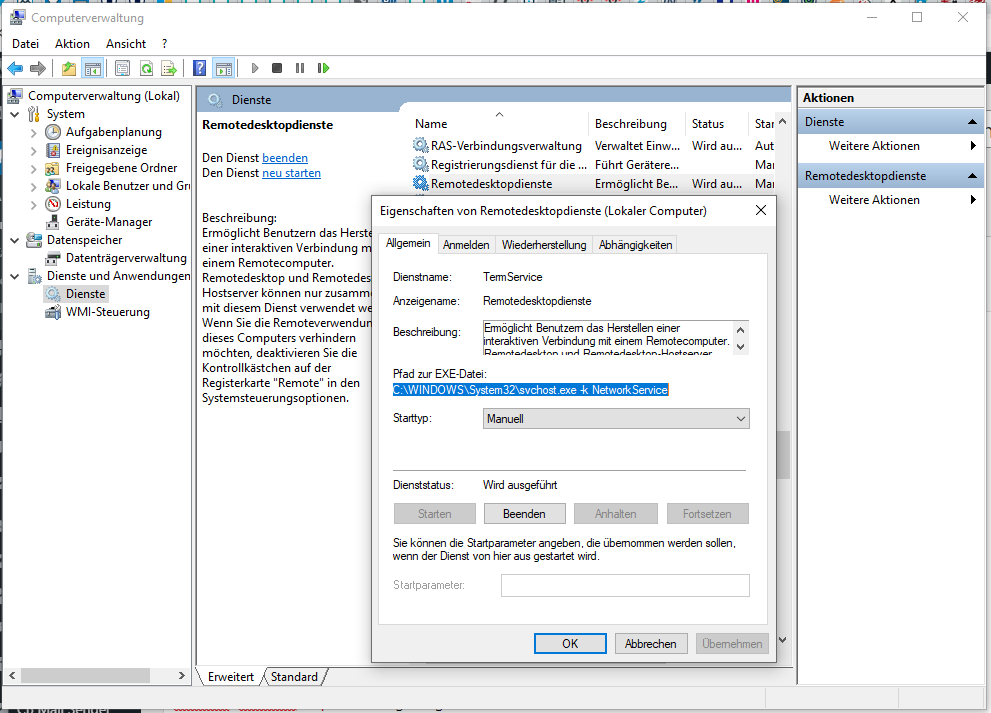Viewport: 991px width, 713px height.
Task: Click the export list toolbar icon
Action: 169,68
